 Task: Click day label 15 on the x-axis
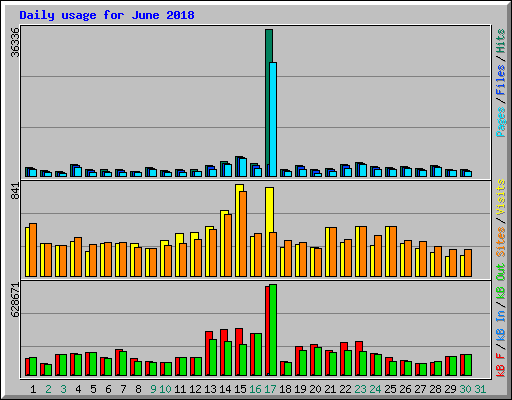point(240,389)
